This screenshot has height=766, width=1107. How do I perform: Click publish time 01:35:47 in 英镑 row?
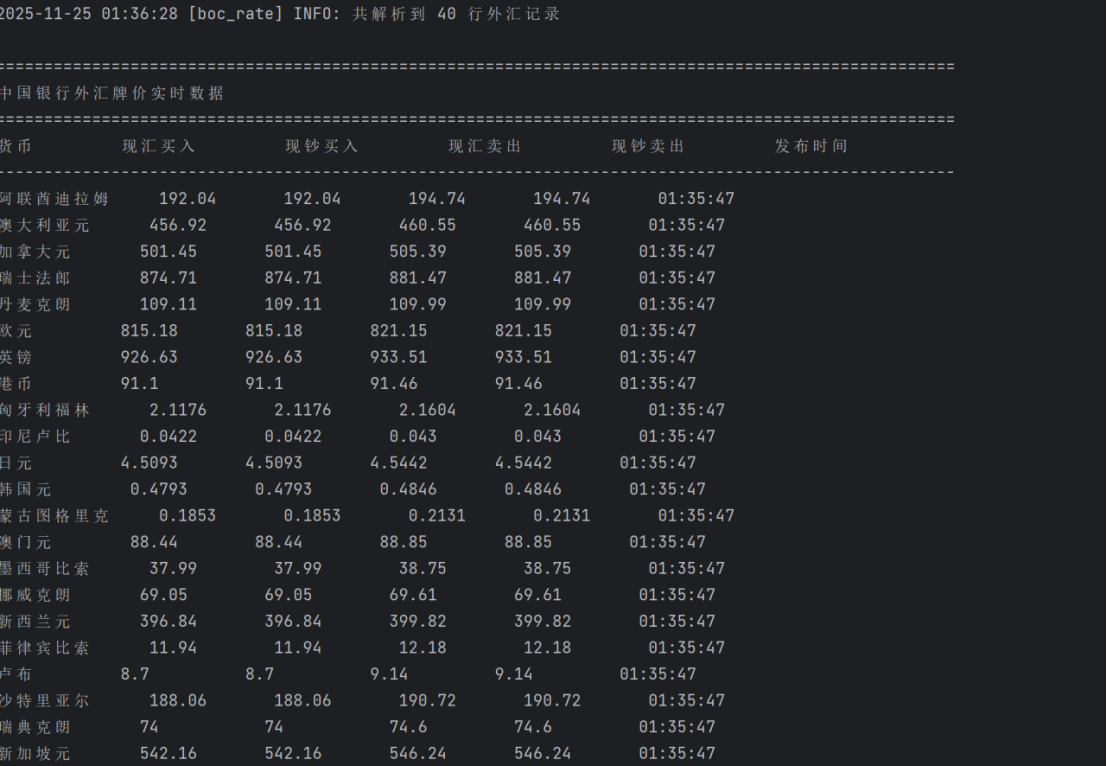[x=658, y=357]
